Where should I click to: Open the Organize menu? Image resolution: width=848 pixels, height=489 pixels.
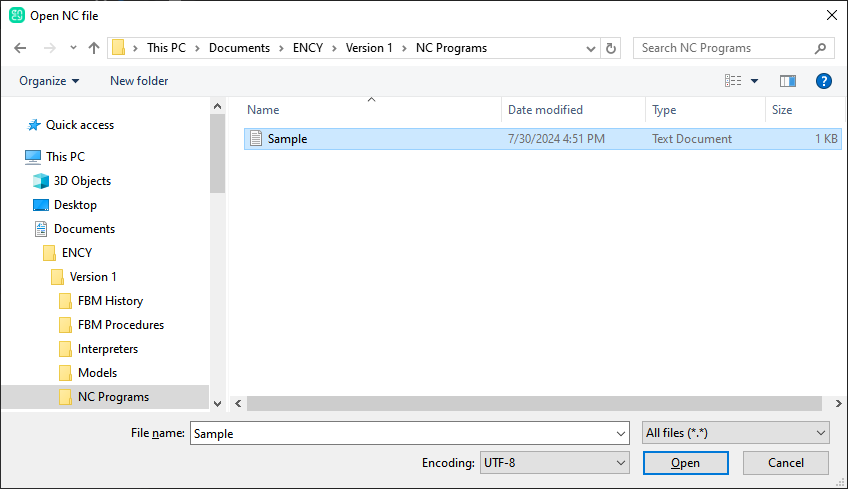[48, 81]
